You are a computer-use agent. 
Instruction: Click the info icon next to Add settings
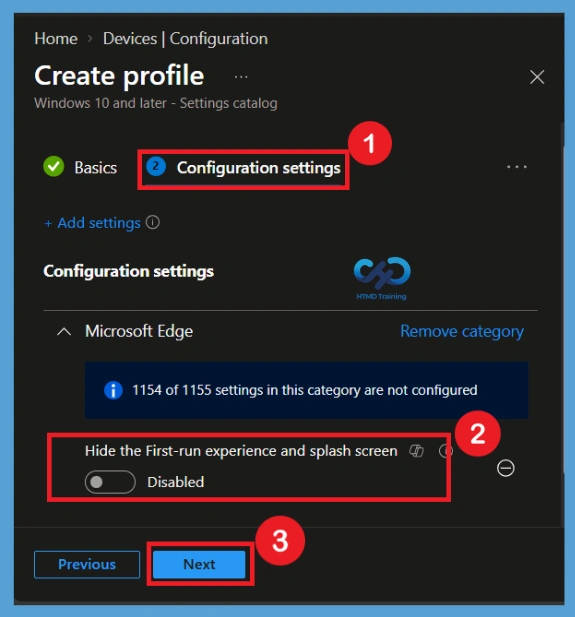click(153, 222)
